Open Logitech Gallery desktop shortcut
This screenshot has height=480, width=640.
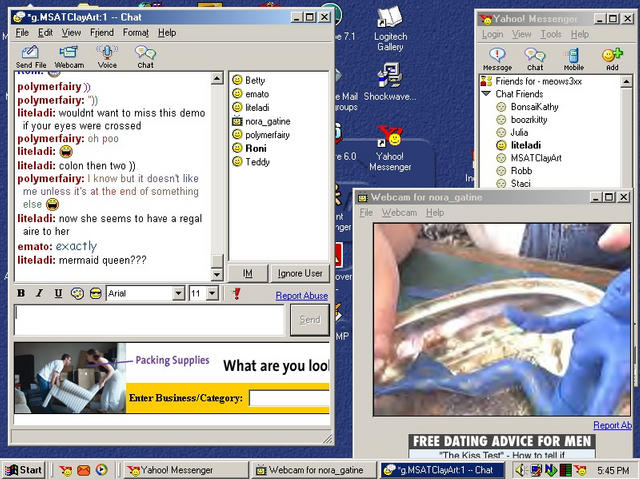tap(390, 29)
